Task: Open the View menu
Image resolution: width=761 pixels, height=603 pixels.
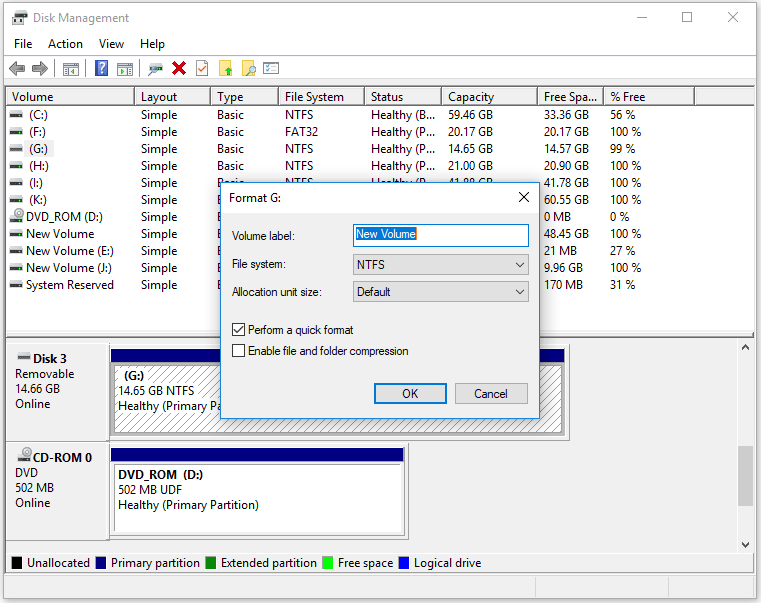Action: (x=111, y=44)
